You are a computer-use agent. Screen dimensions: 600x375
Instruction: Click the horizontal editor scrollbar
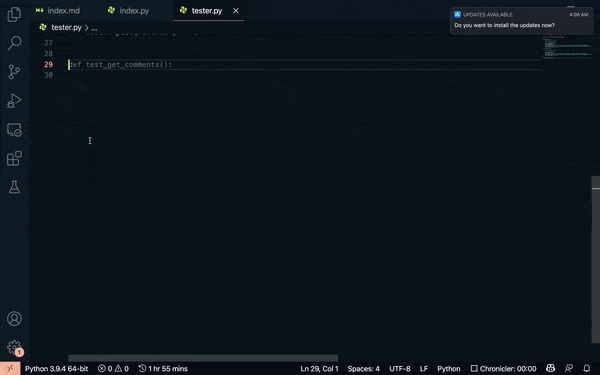coord(203,358)
